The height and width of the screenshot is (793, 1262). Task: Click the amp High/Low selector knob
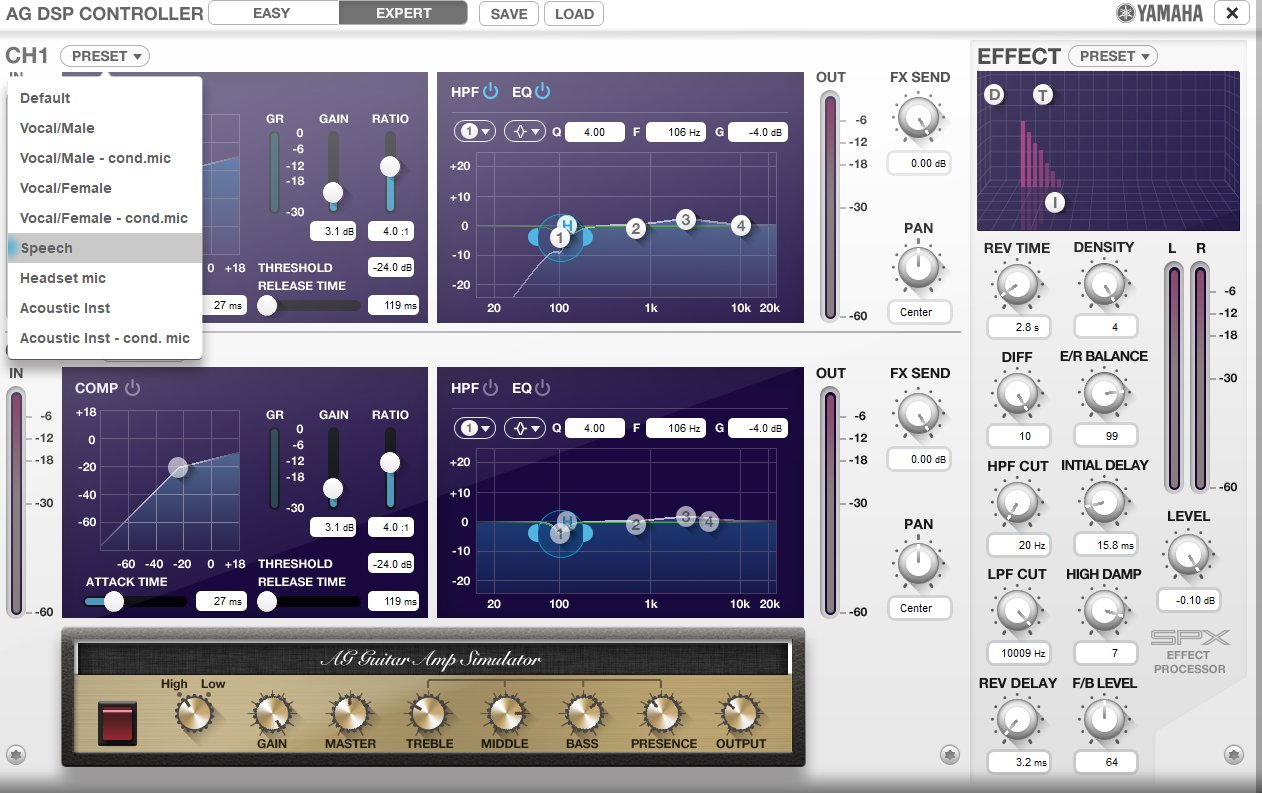(194, 714)
